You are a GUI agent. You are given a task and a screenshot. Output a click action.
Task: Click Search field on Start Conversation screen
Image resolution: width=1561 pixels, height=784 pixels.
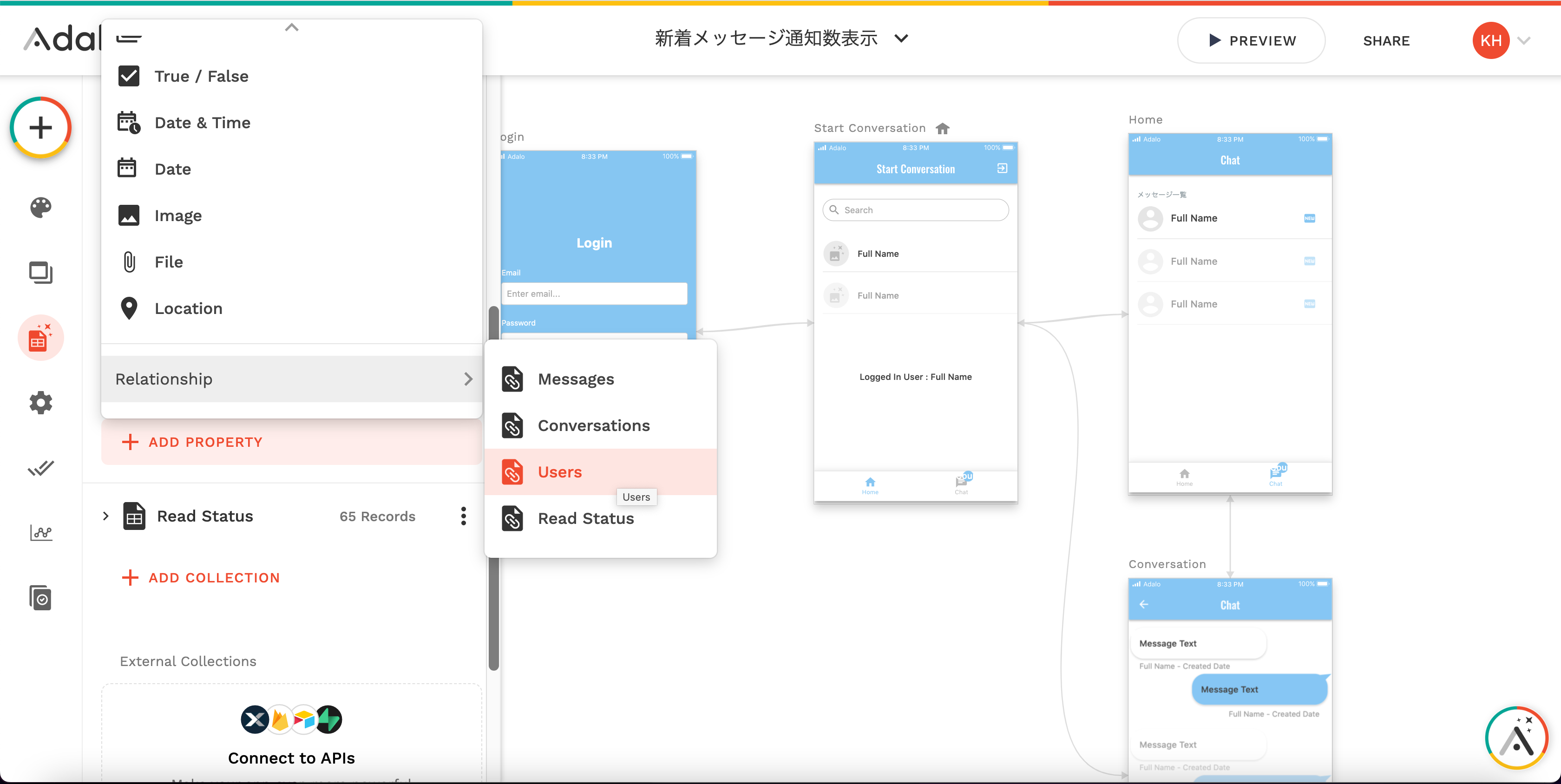pyautogui.click(x=915, y=210)
